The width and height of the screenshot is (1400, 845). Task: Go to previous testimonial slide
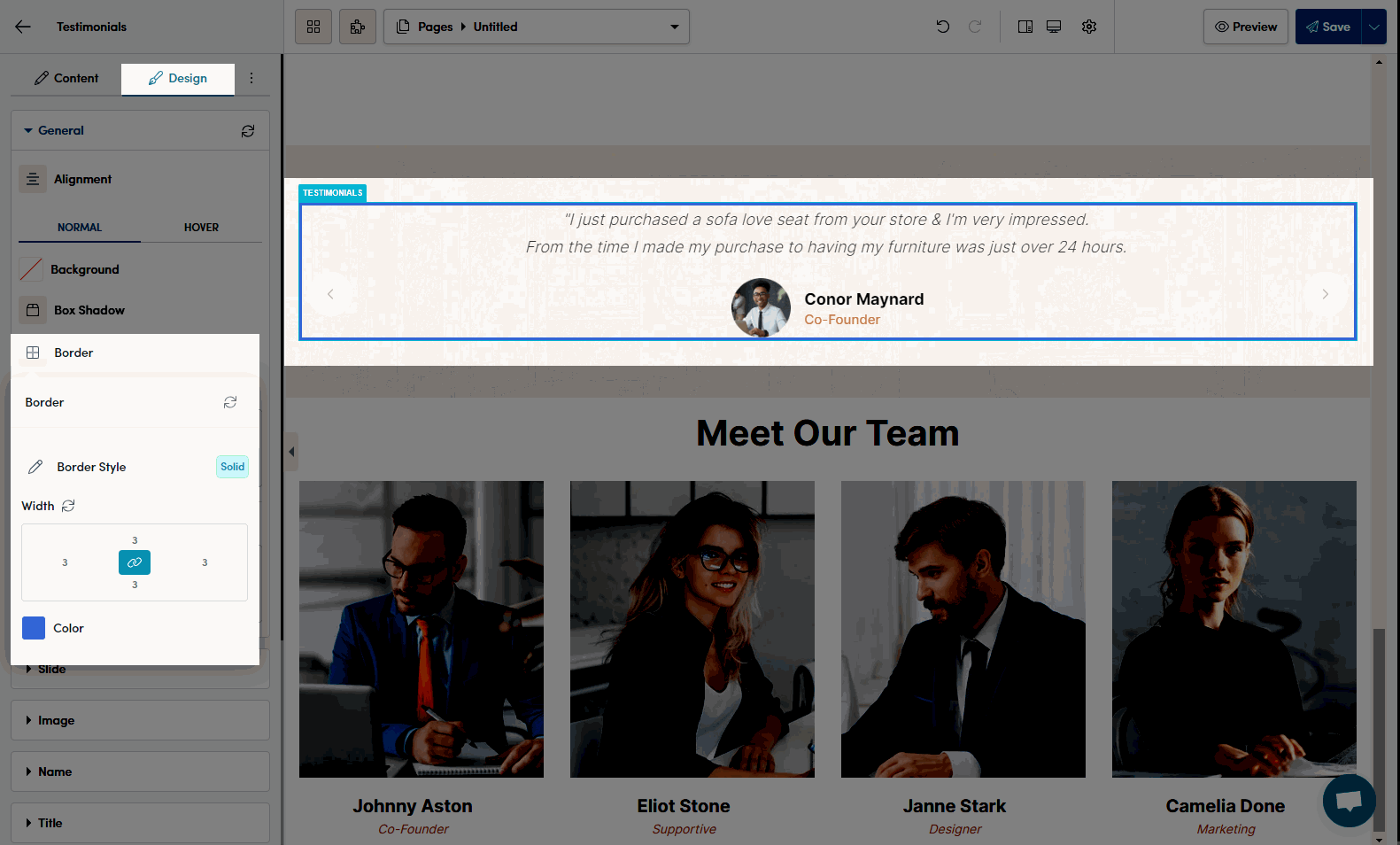pyautogui.click(x=330, y=294)
